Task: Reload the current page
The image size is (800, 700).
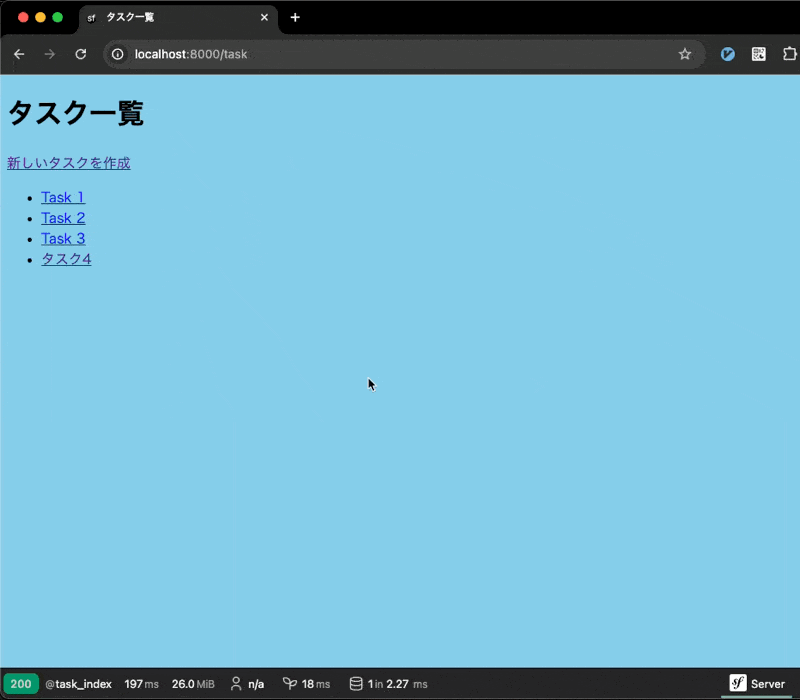Action: (81, 55)
